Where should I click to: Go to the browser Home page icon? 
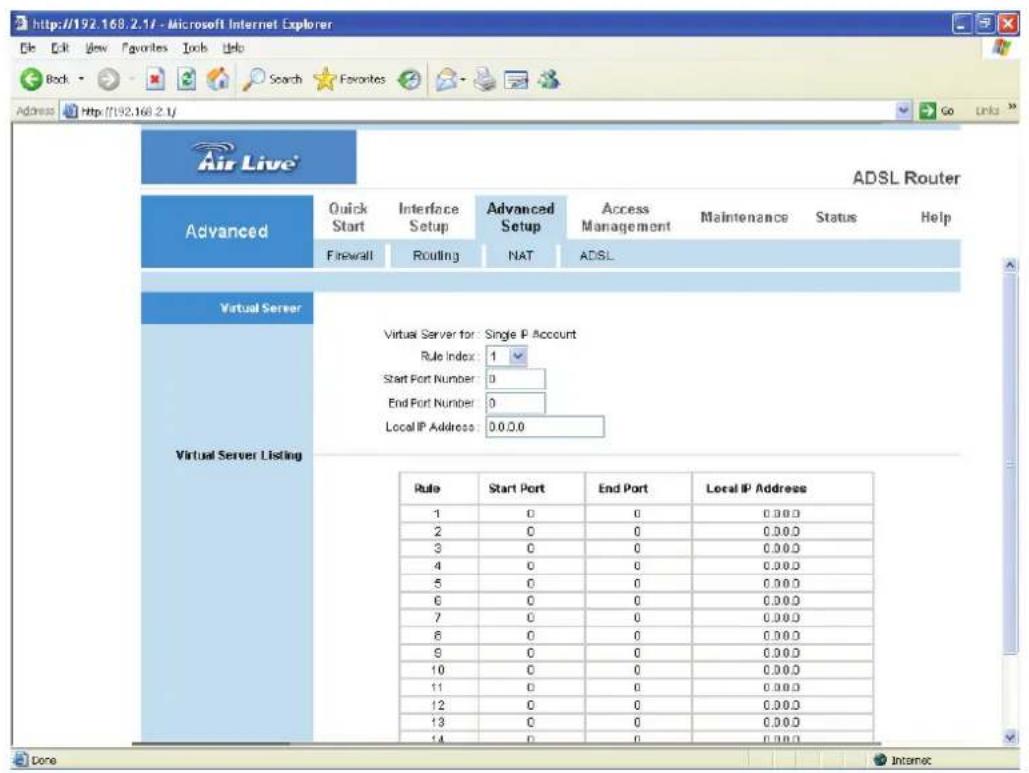pos(219,79)
